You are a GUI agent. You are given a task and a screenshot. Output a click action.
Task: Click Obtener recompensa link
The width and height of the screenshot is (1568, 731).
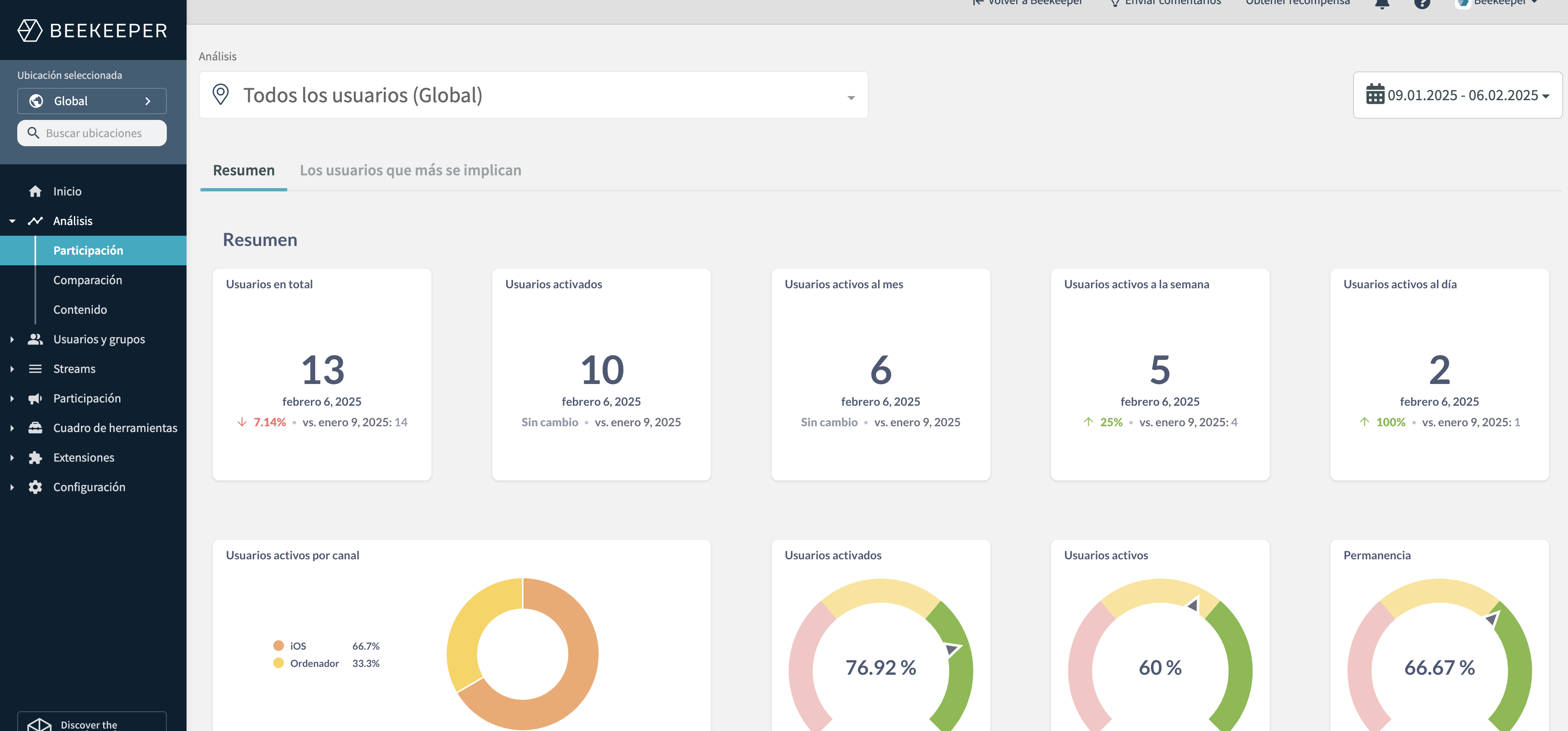[1298, 3]
